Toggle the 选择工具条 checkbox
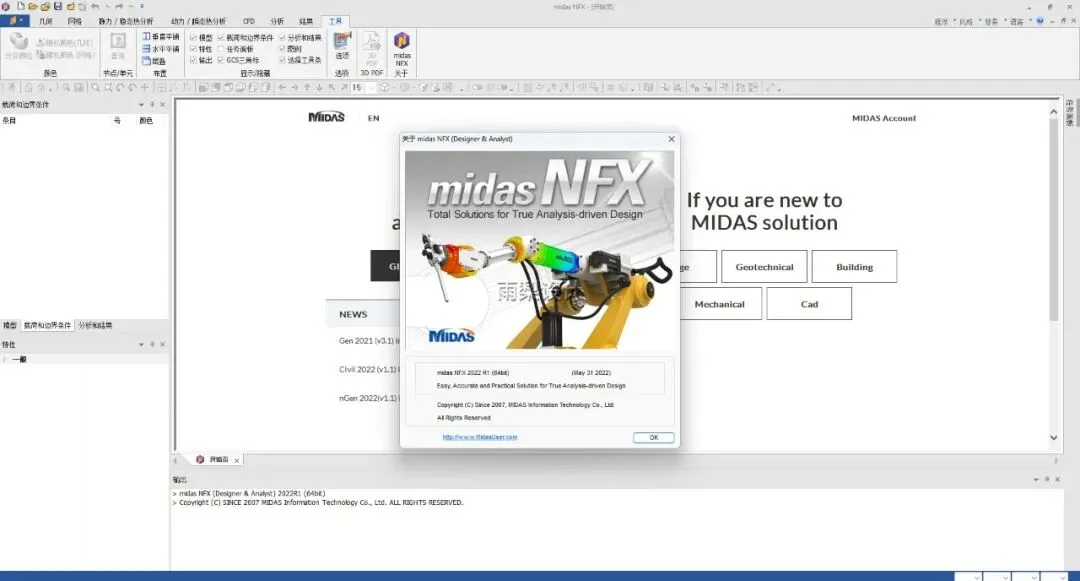This screenshot has width=1080, height=581. click(282, 60)
